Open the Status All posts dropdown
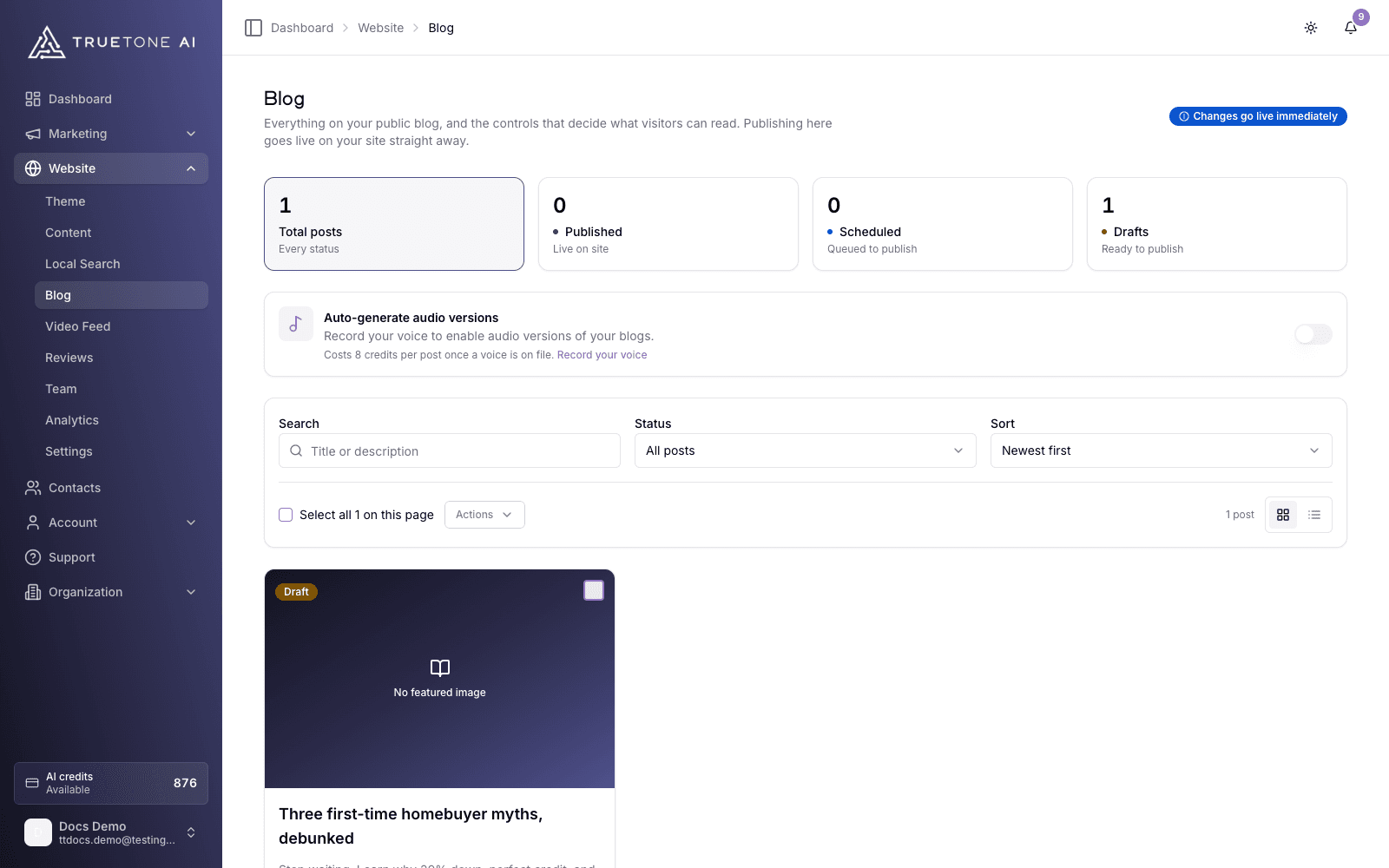Viewport: 1389px width, 868px height. coord(806,450)
